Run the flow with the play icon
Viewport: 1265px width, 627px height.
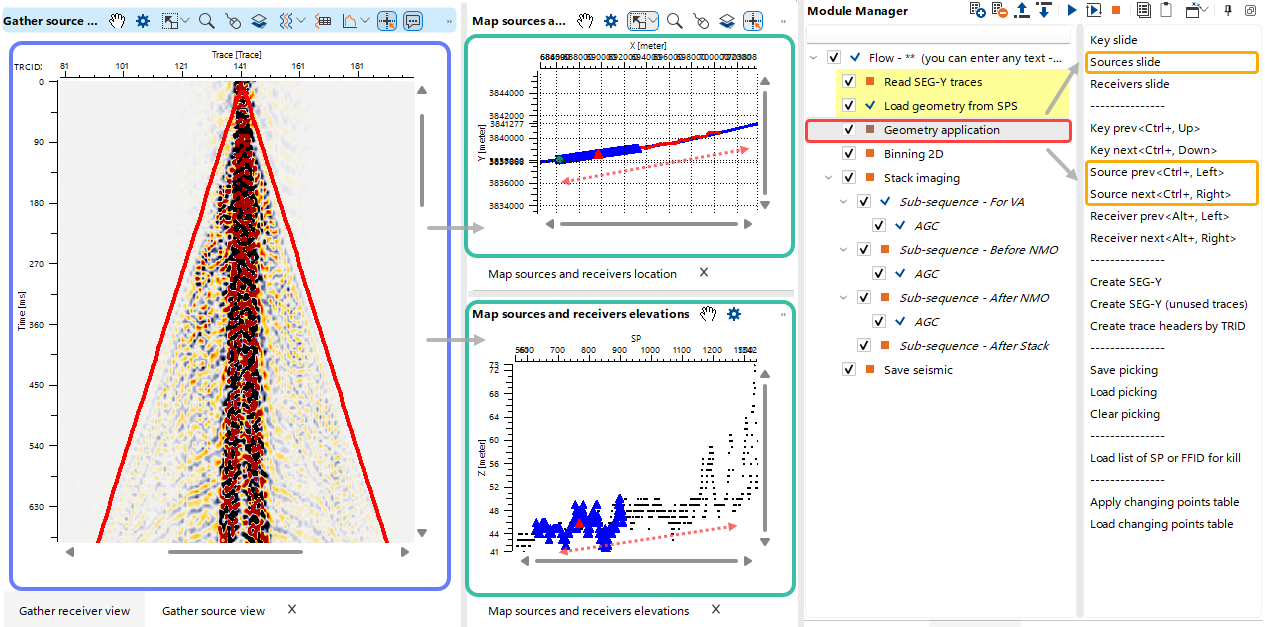click(x=1072, y=11)
